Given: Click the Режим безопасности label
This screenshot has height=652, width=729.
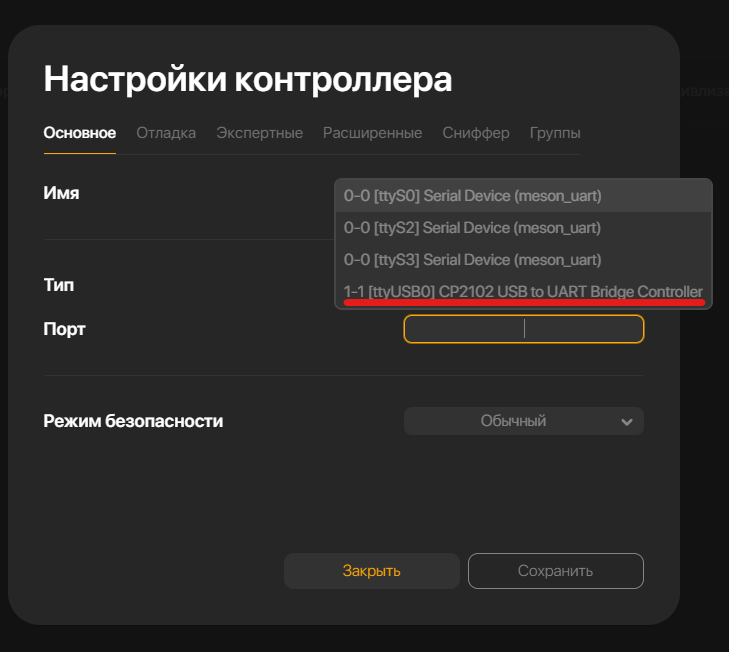Looking at the screenshot, I should click(133, 421).
